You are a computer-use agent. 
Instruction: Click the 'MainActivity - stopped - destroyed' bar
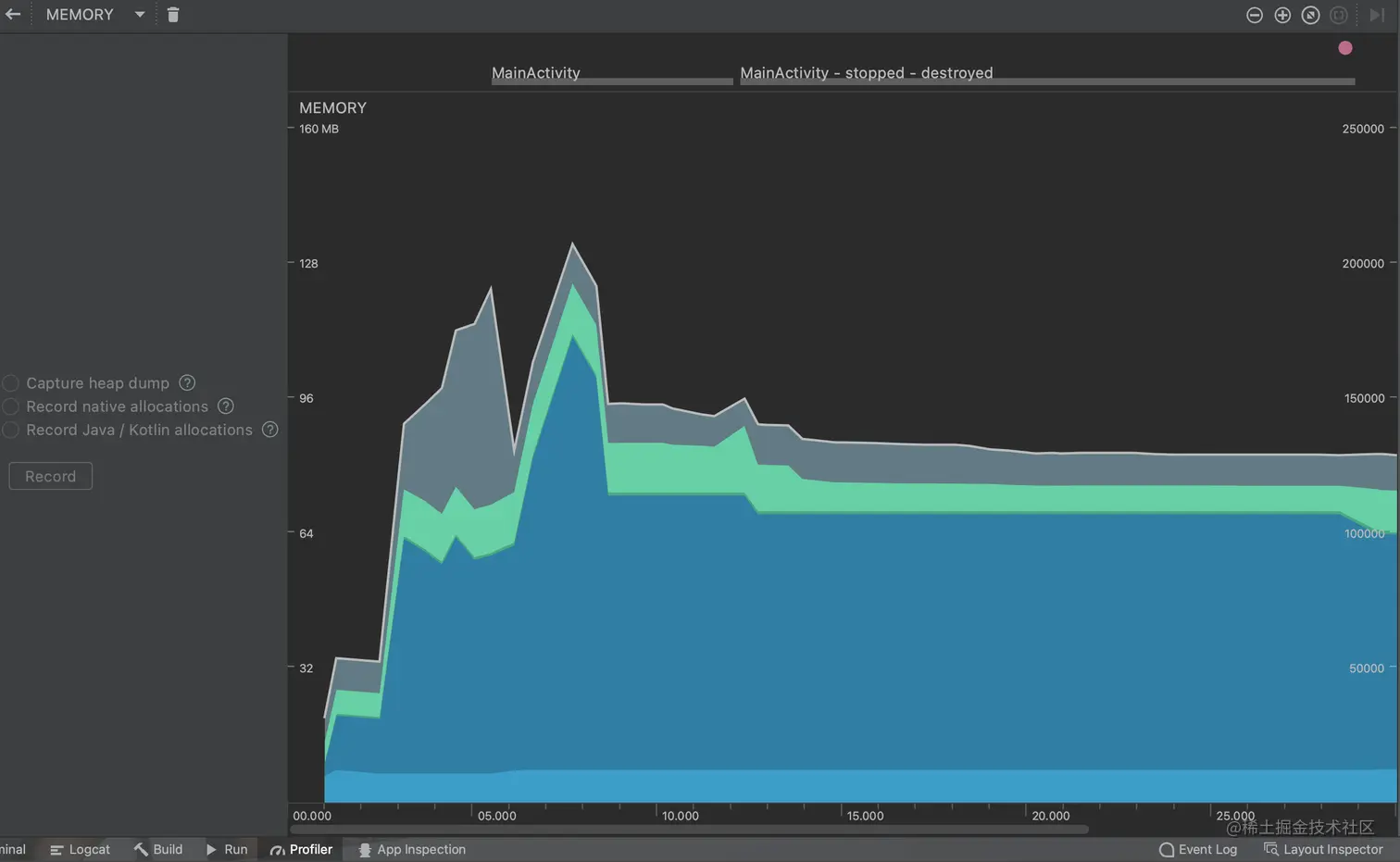[x=1047, y=81]
